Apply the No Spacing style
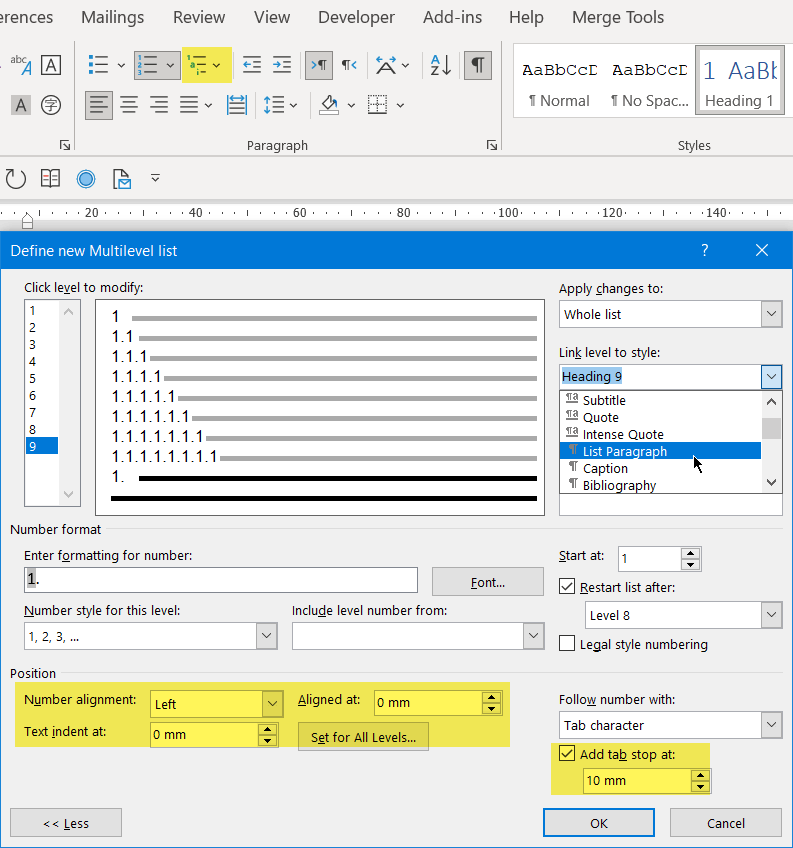 pyautogui.click(x=649, y=81)
